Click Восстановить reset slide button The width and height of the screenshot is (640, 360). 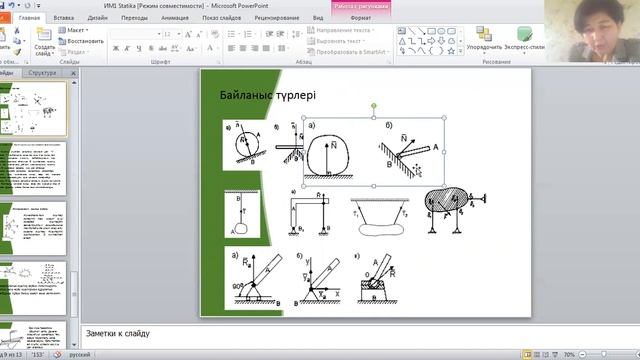81,41
